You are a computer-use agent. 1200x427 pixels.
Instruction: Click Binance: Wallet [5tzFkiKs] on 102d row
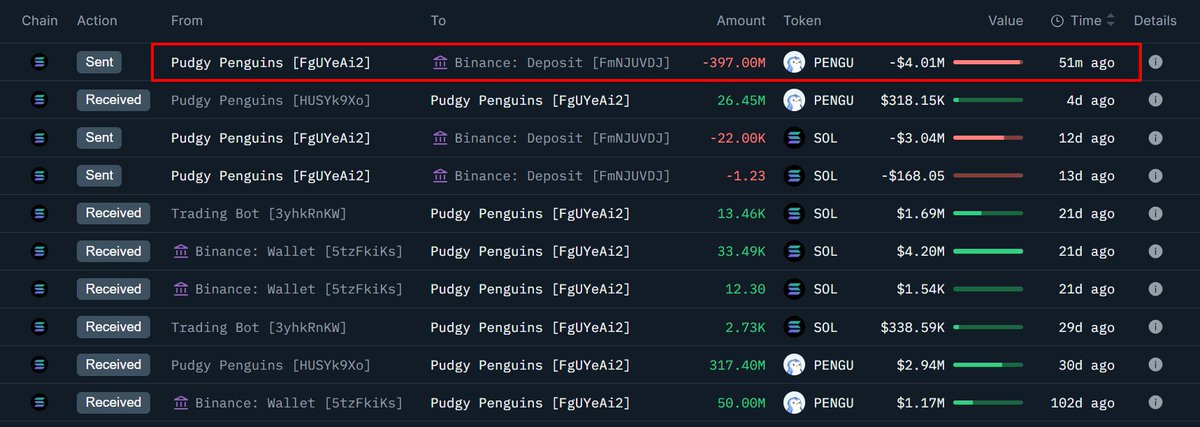[298, 403]
